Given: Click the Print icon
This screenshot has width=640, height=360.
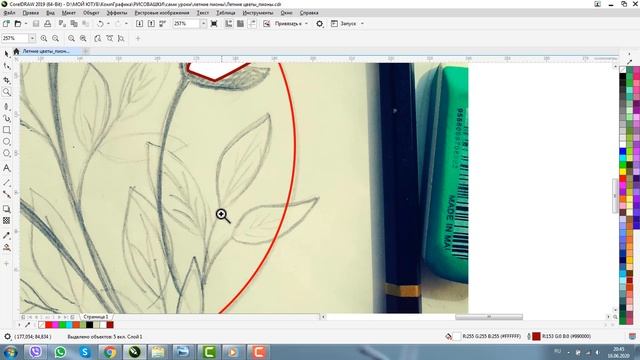Looking at the screenshot, I should point(47,24).
